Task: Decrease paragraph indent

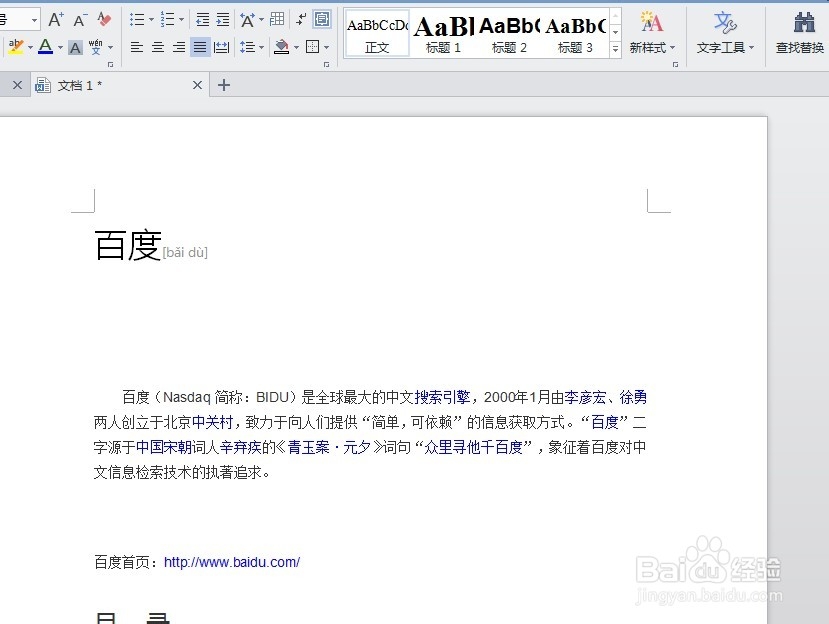Action: pyautogui.click(x=202, y=20)
